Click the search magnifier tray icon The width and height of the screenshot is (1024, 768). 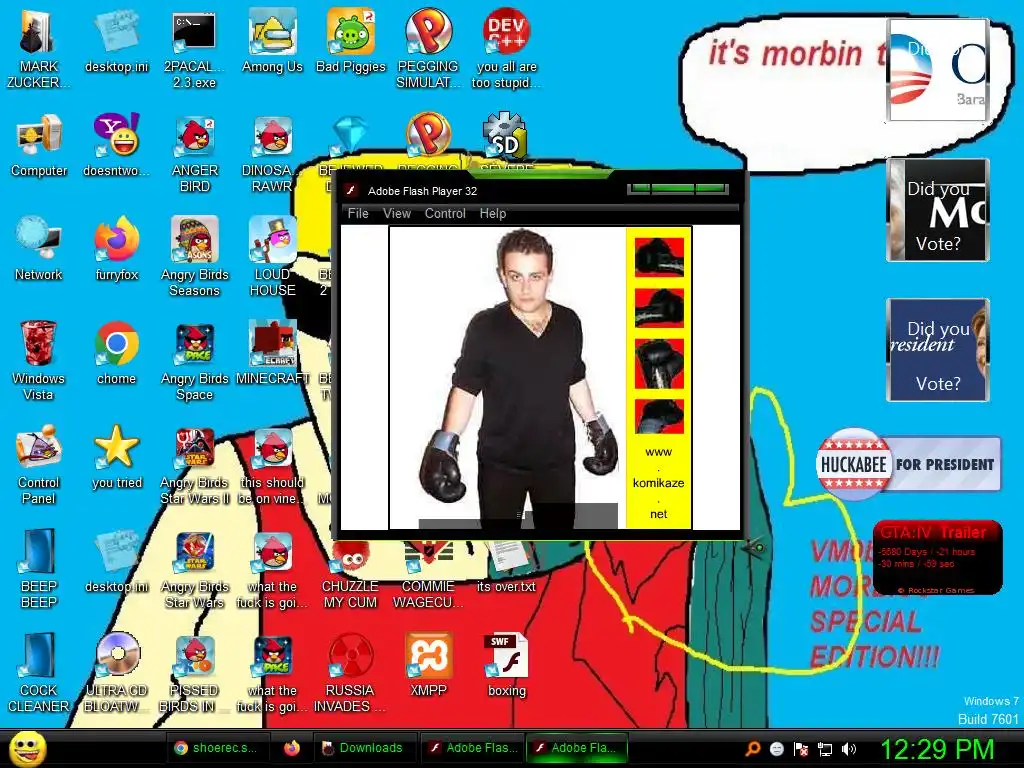coord(752,749)
